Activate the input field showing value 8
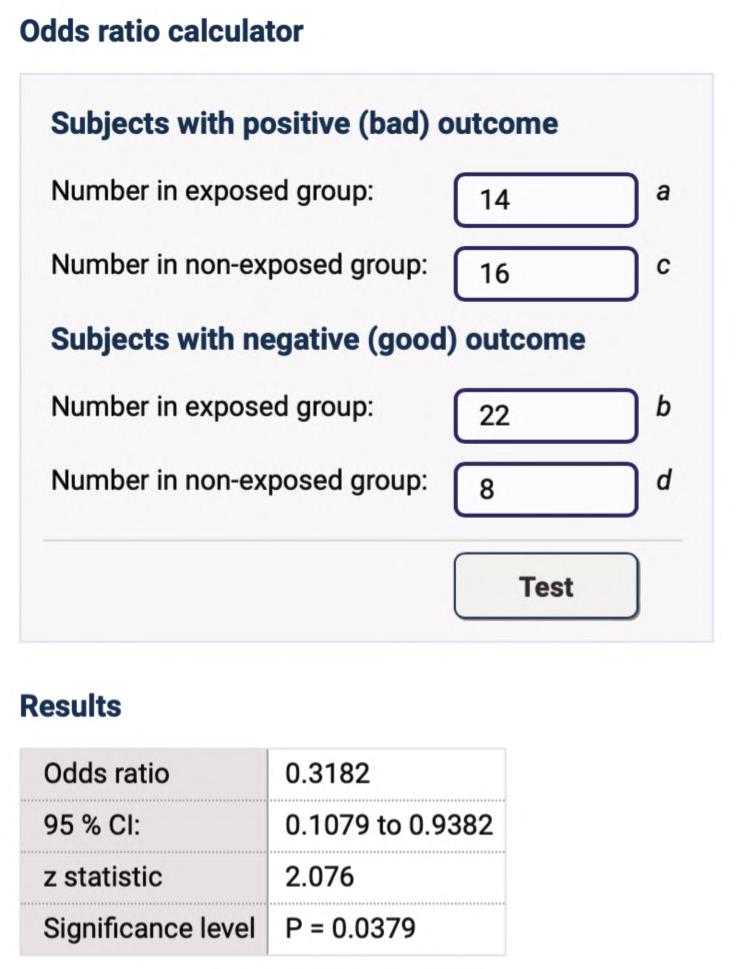 pos(545,489)
